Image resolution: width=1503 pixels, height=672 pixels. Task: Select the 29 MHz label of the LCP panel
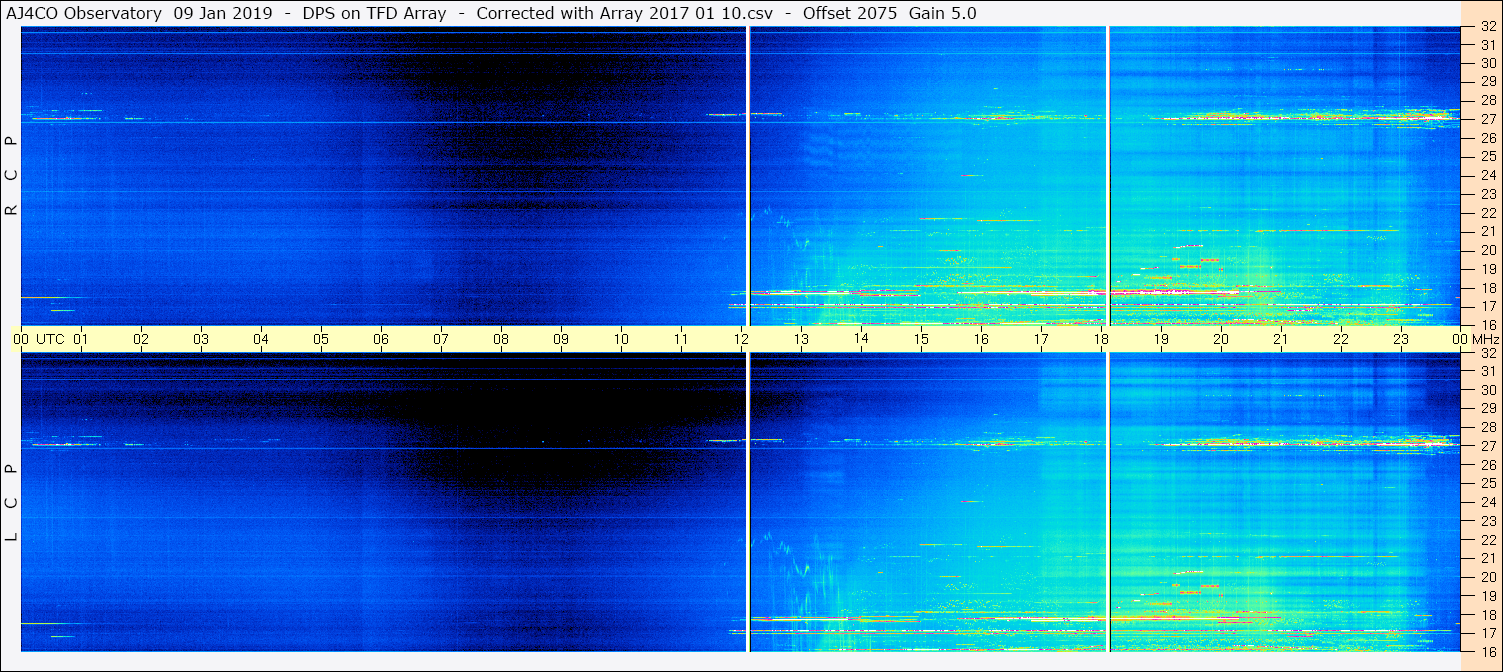tap(1487, 409)
